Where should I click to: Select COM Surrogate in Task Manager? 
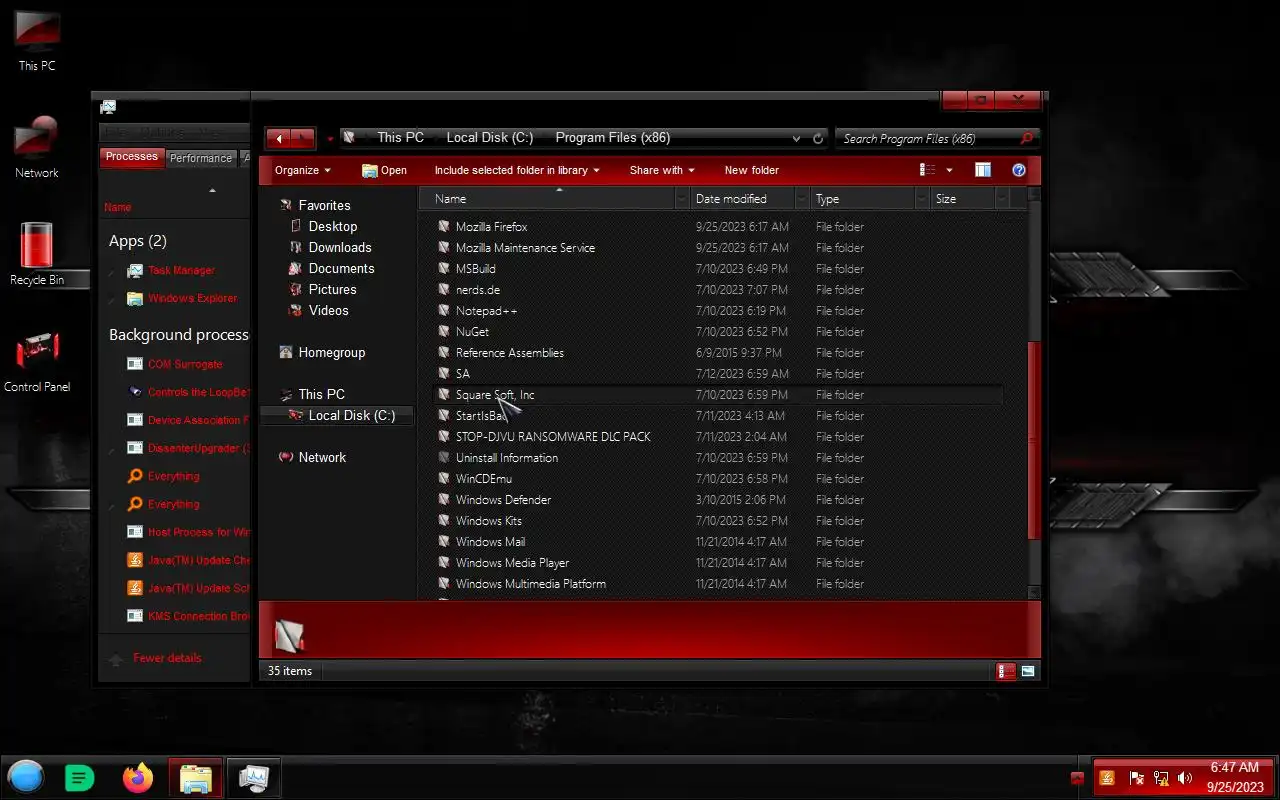(x=185, y=364)
